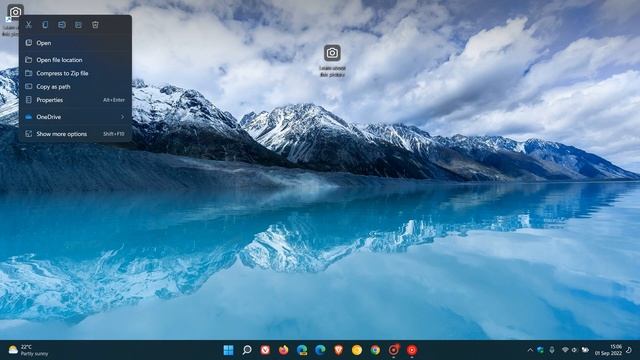Choose Compress to Zip file
The width and height of the screenshot is (640, 360).
[x=75, y=73]
